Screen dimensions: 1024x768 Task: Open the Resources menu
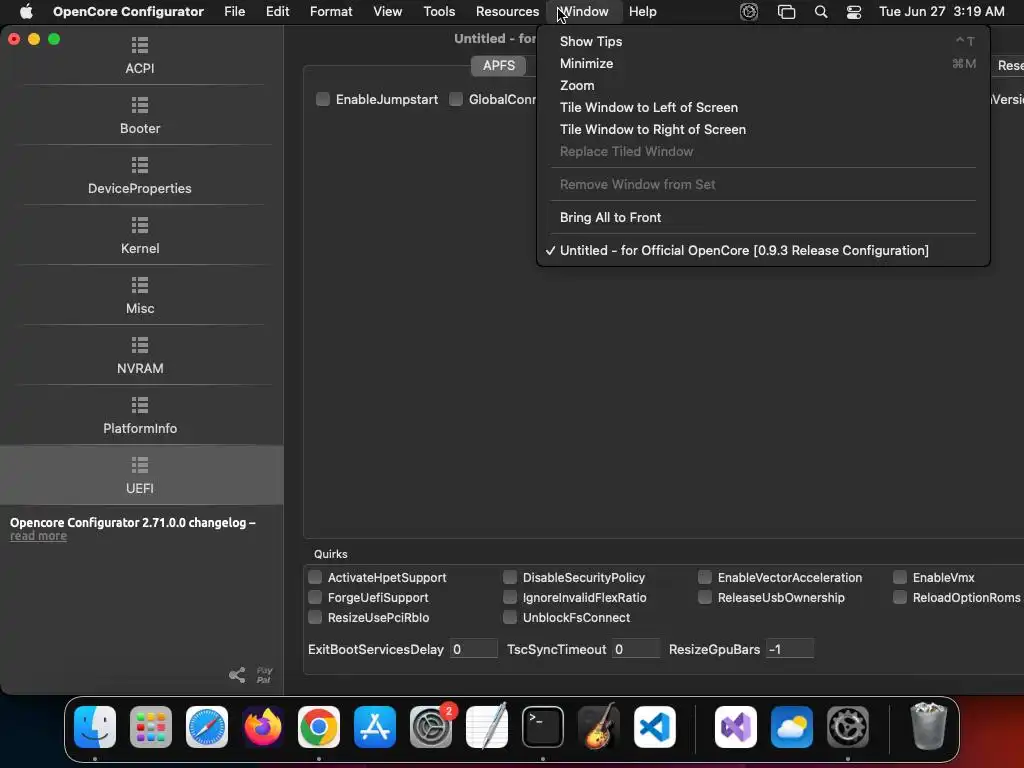pos(507,12)
